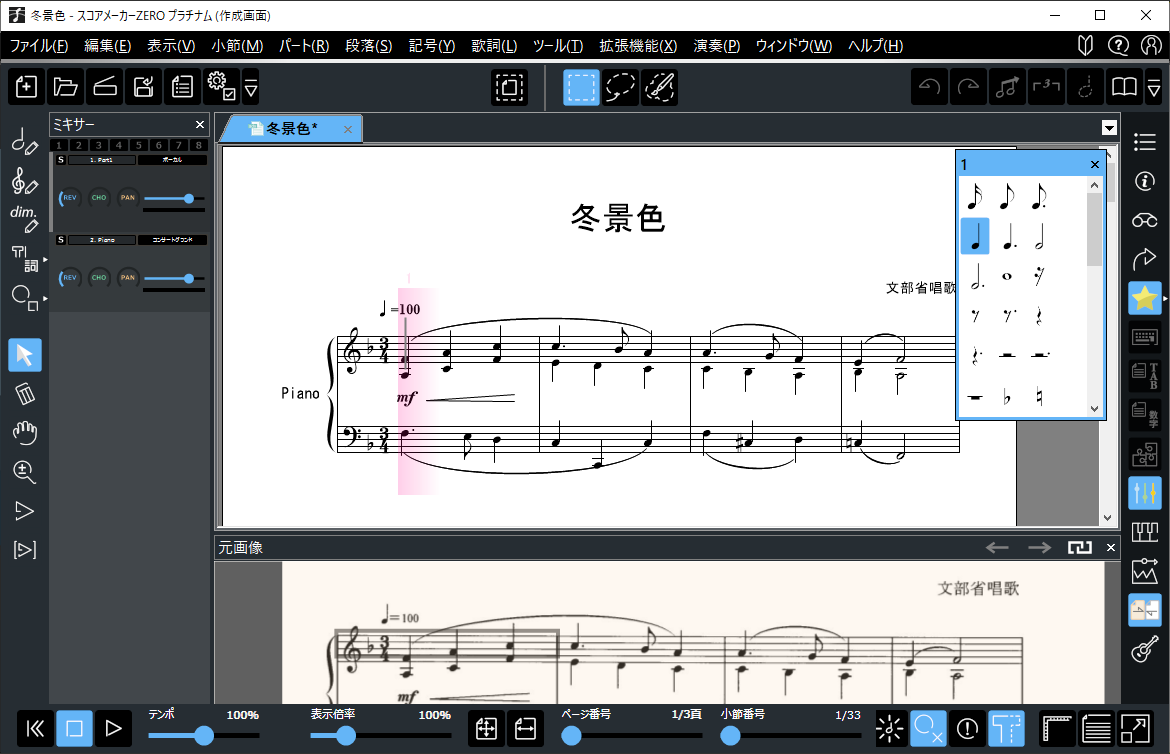Save the score with the save icon
This screenshot has height=754, width=1170.
tap(144, 87)
